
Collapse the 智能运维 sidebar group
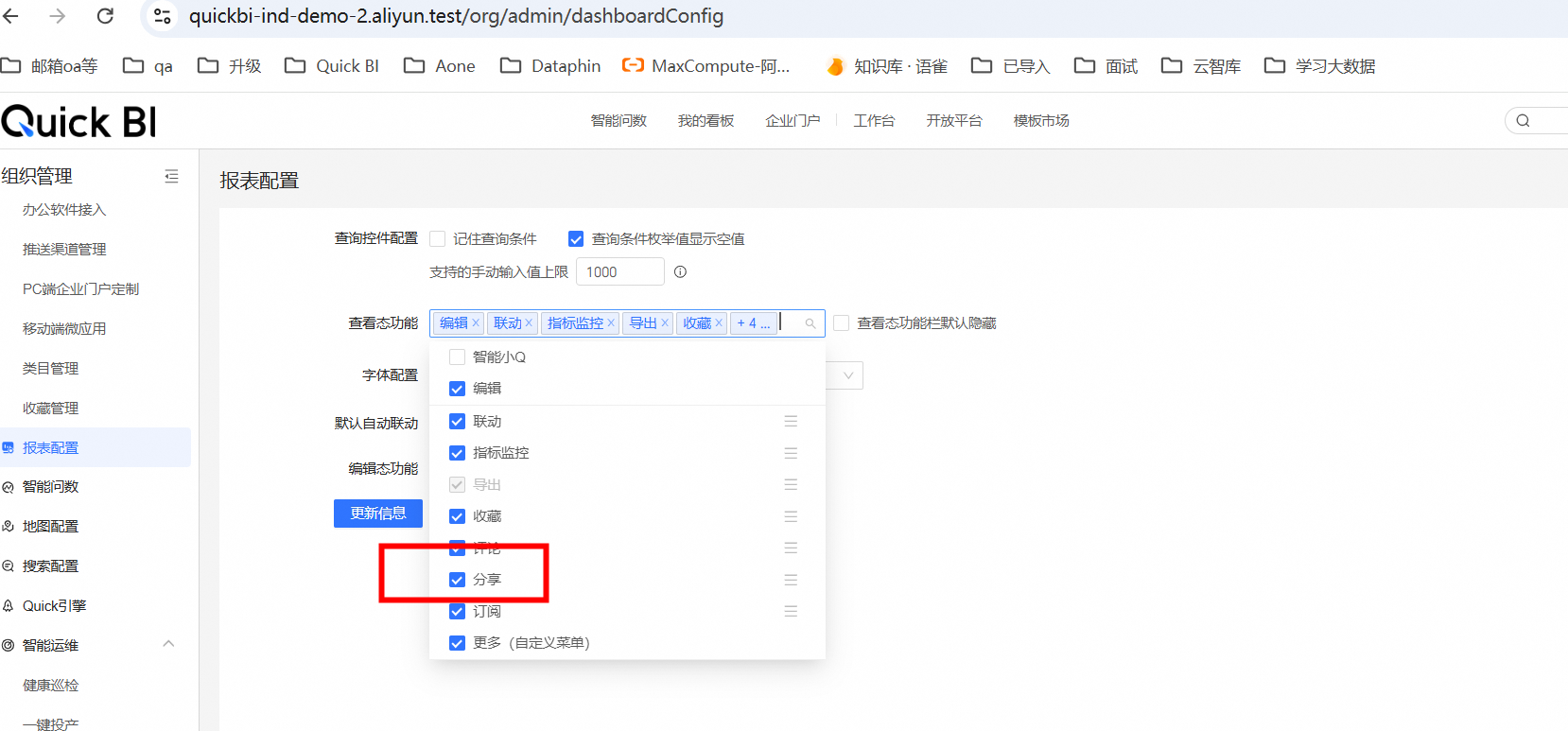(x=168, y=645)
